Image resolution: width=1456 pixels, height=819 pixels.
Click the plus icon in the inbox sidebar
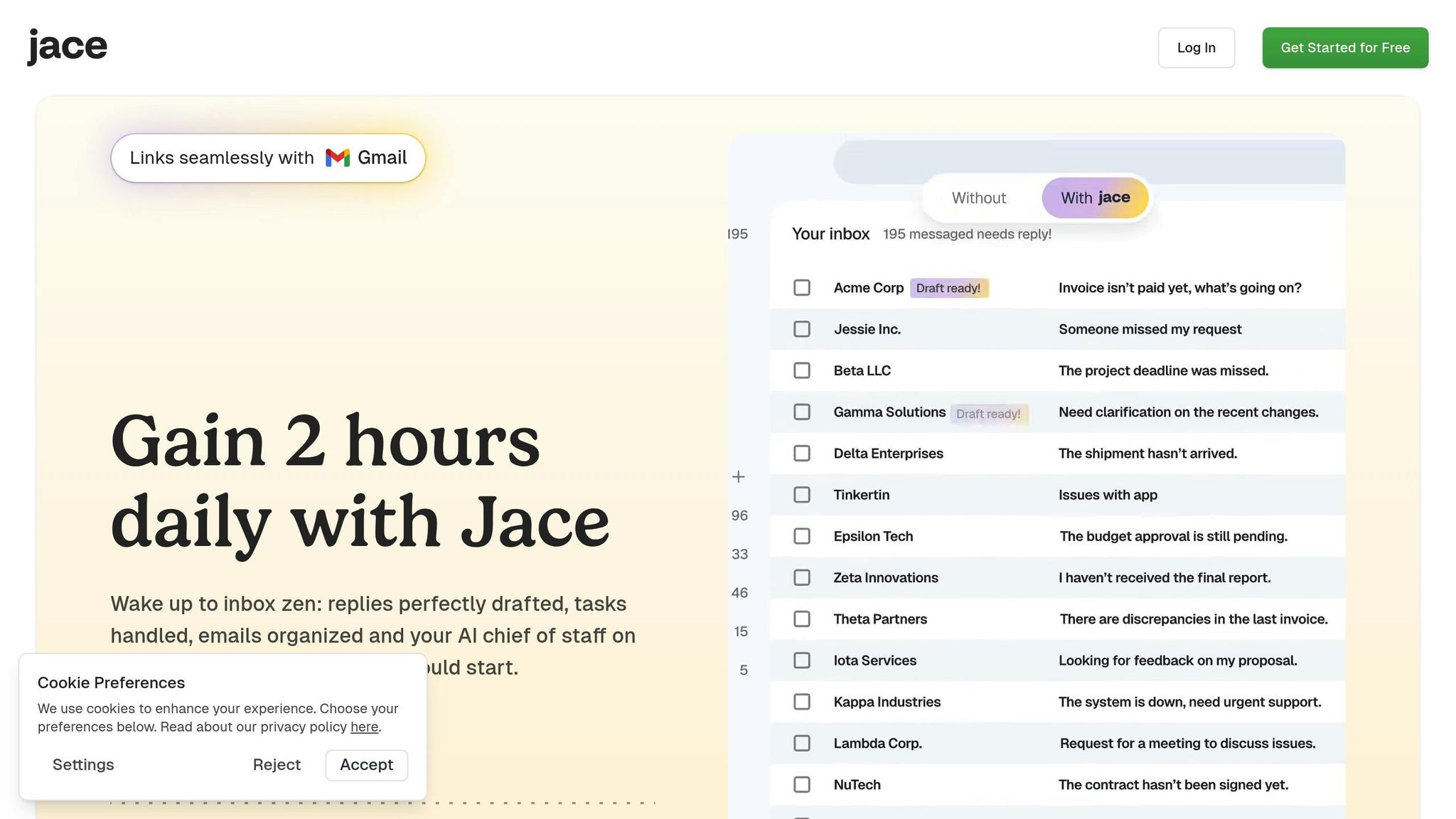(x=739, y=477)
